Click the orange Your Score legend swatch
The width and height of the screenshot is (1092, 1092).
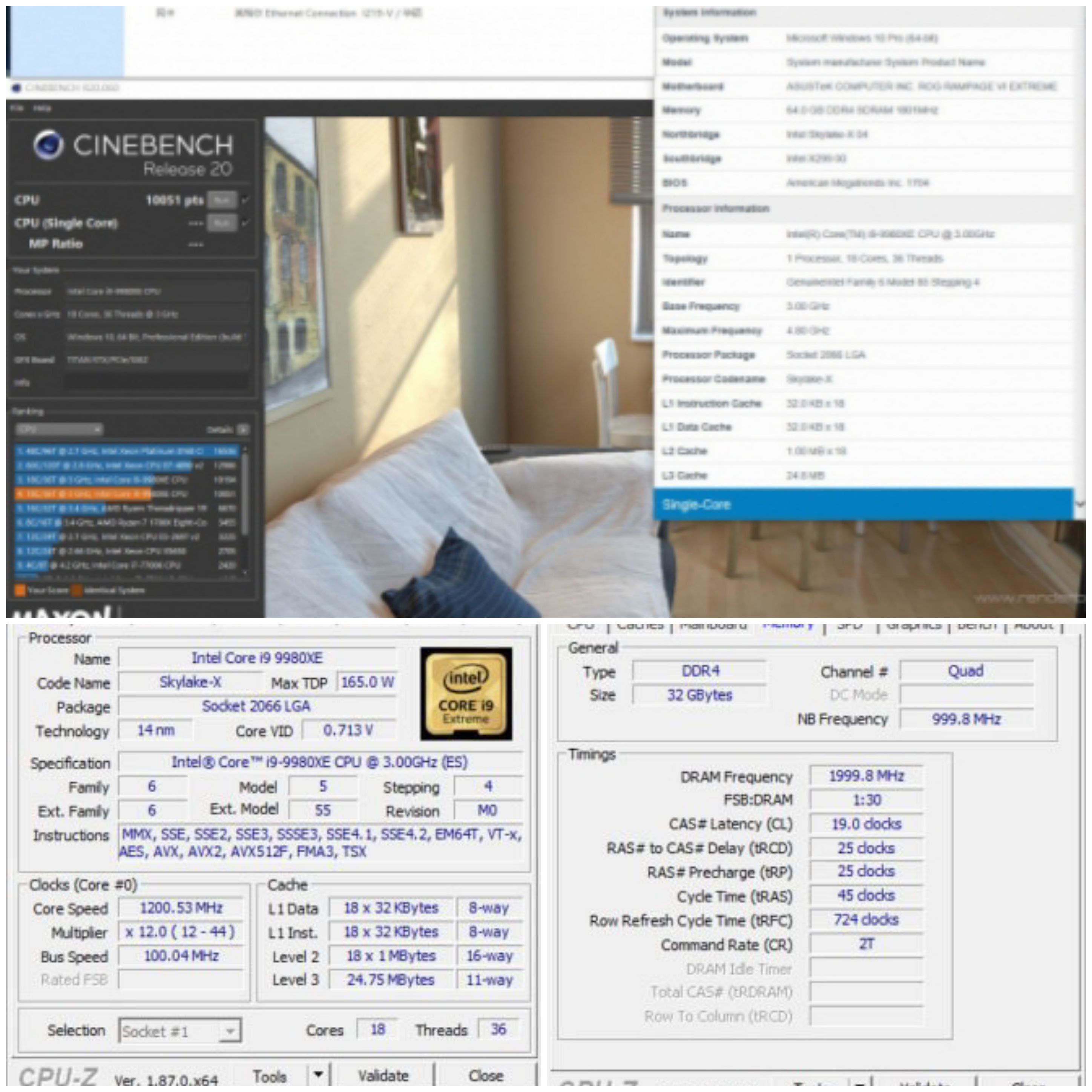(20, 590)
